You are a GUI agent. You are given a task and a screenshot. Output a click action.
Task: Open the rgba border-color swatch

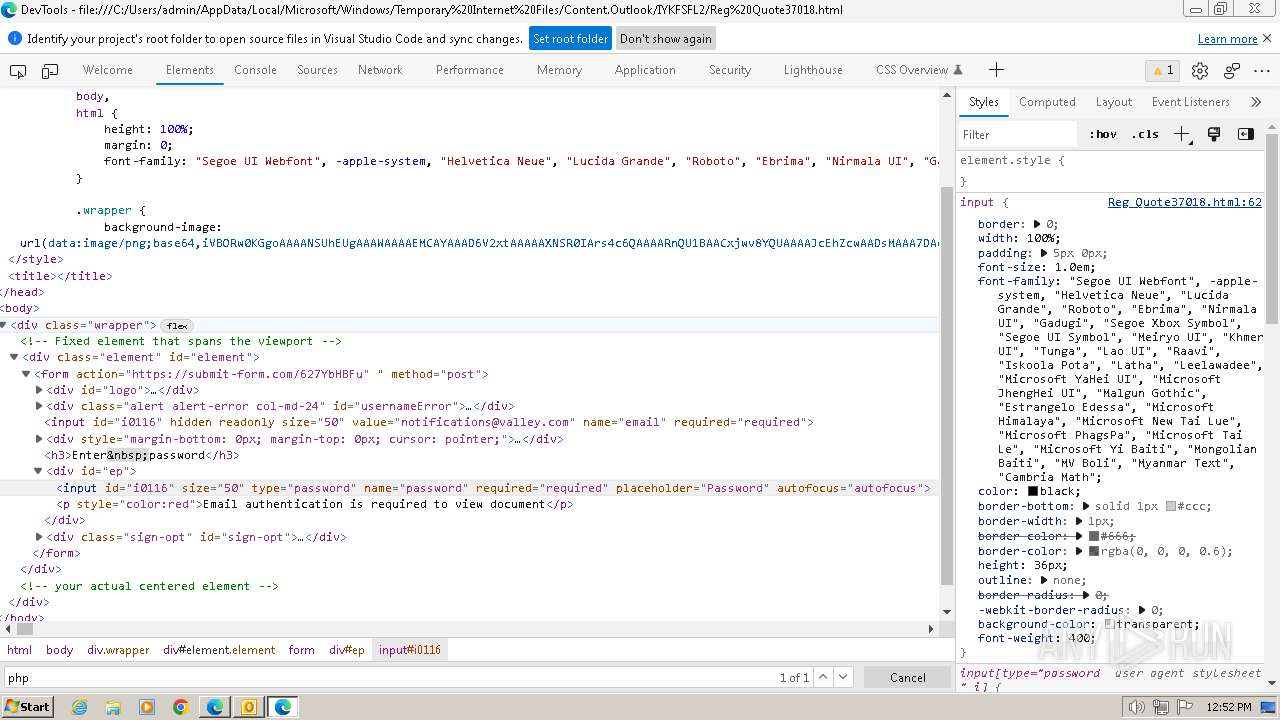click(x=1094, y=551)
